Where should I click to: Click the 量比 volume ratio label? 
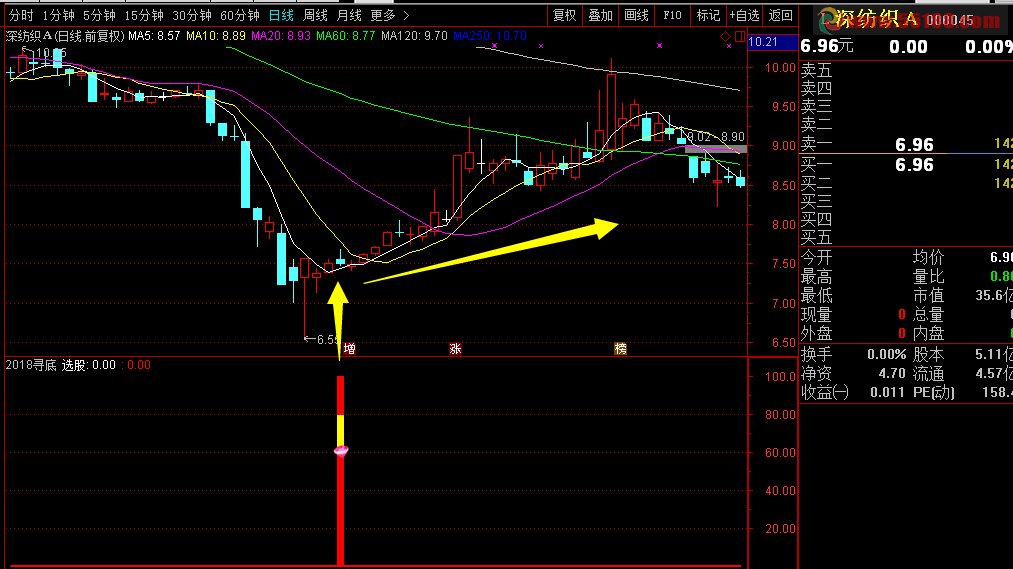[928, 276]
